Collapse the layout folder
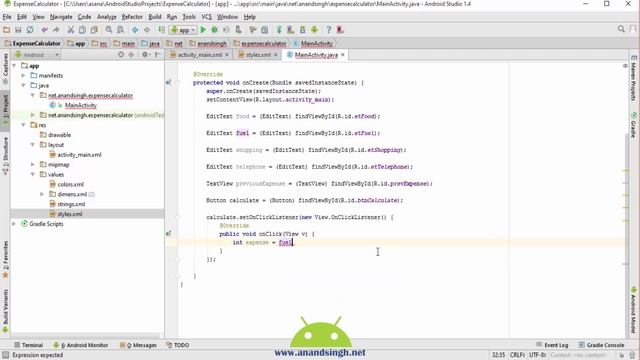This screenshot has height=360, width=640. [33, 145]
